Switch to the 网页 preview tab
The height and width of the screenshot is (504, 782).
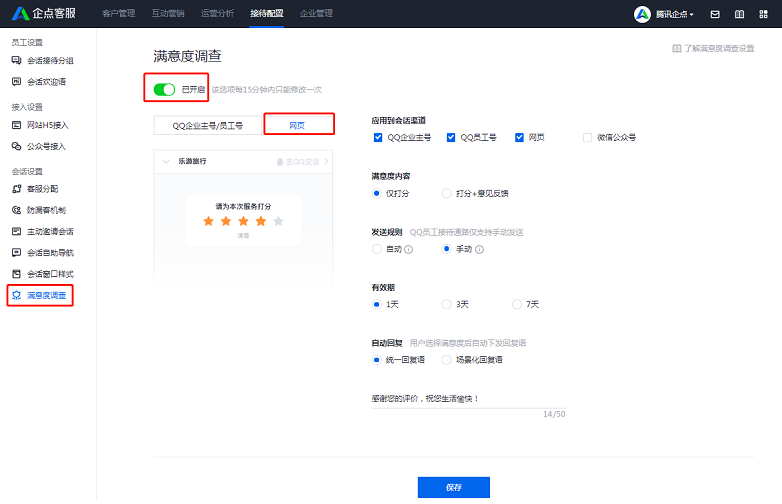pos(297,125)
